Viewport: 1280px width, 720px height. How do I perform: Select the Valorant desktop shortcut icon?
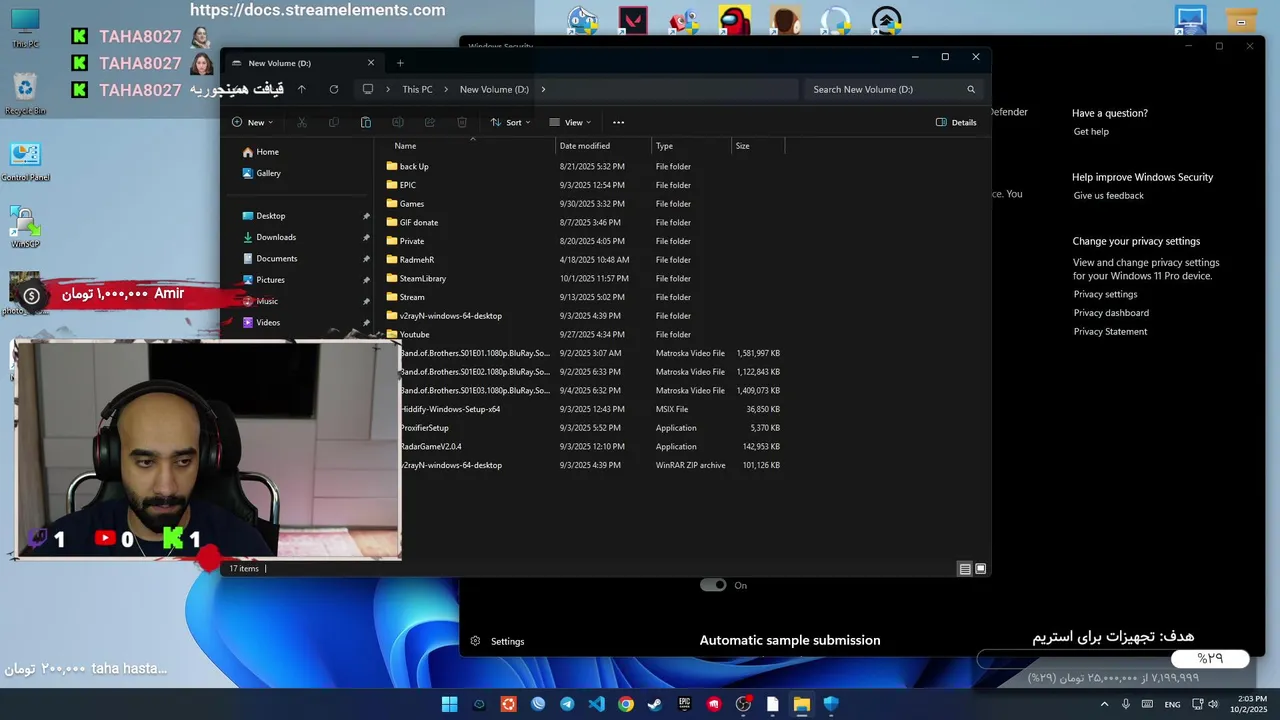[633, 20]
